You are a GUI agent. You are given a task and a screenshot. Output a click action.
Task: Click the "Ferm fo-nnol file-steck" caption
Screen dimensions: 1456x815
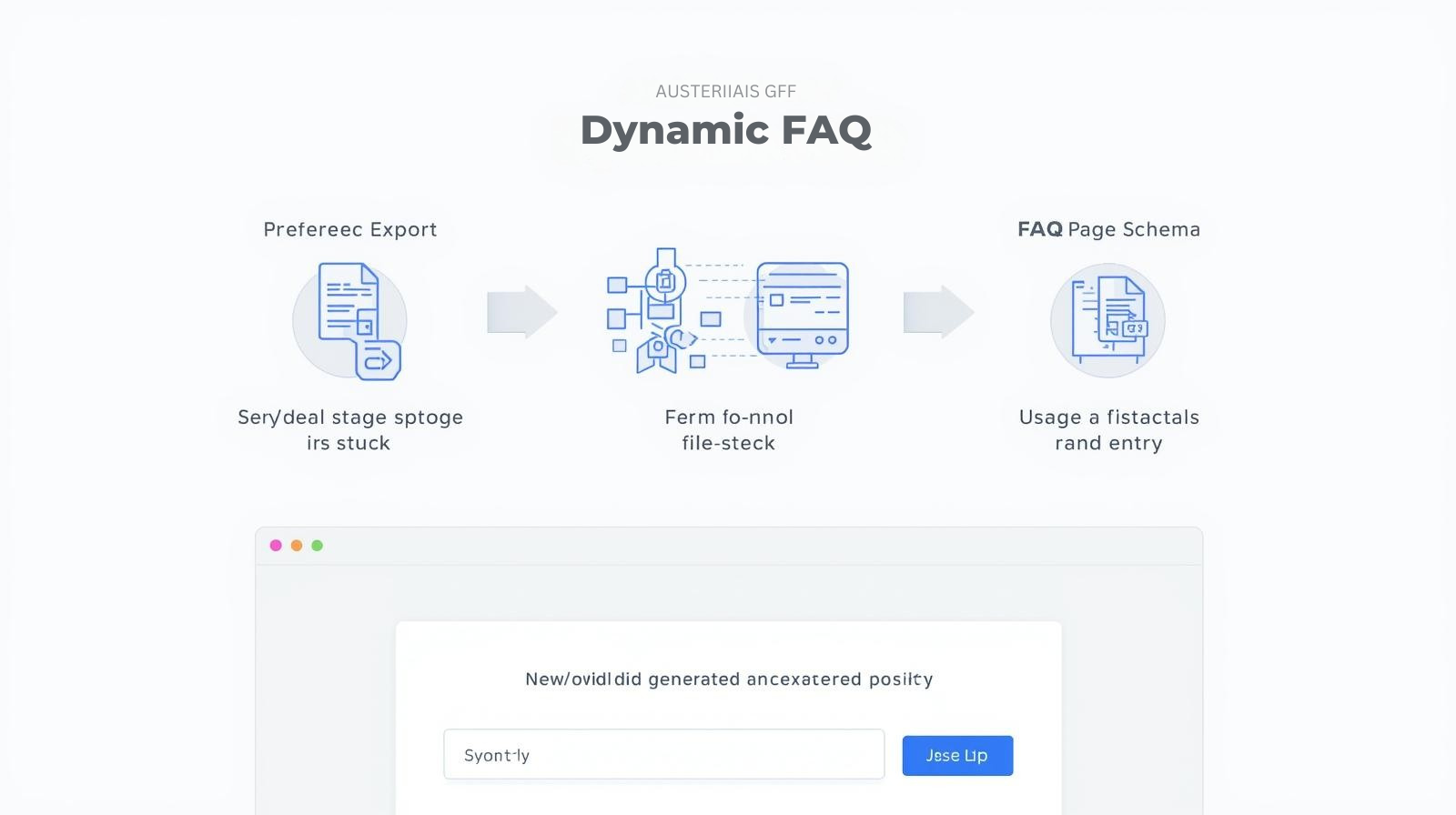pyautogui.click(x=729, y=429)
